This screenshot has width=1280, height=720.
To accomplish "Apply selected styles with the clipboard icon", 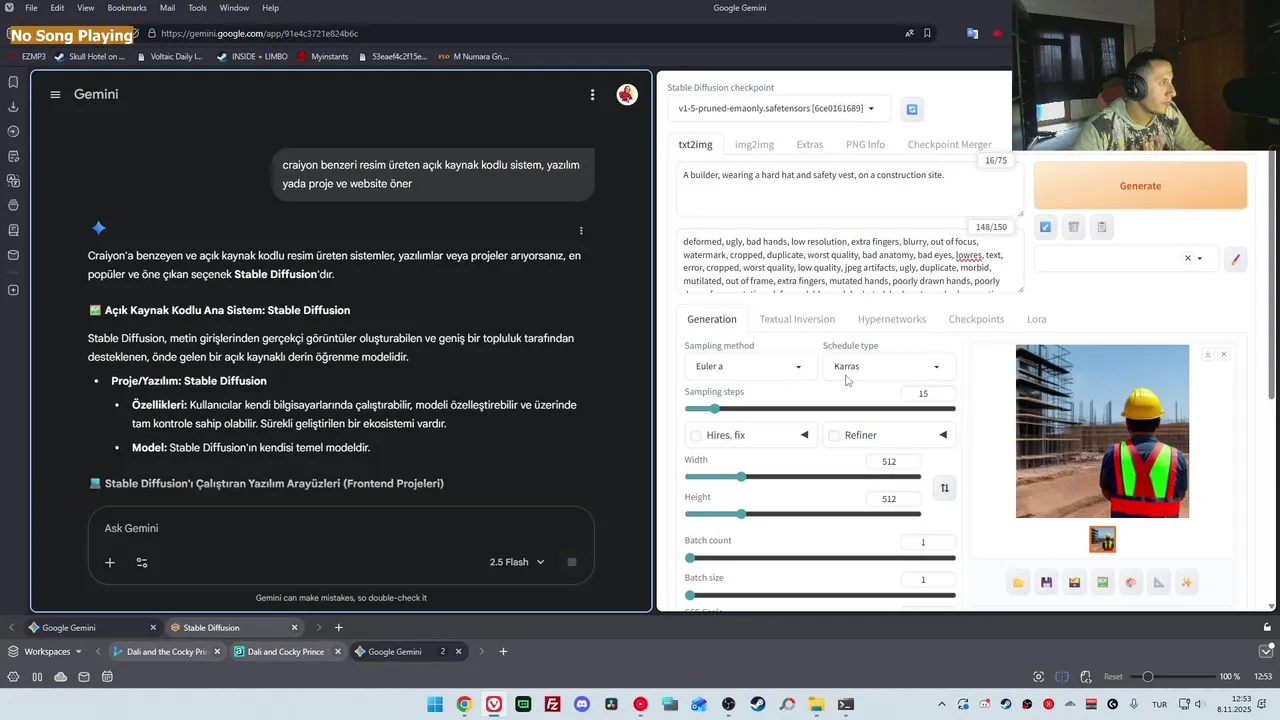I will coord(1102,227).
